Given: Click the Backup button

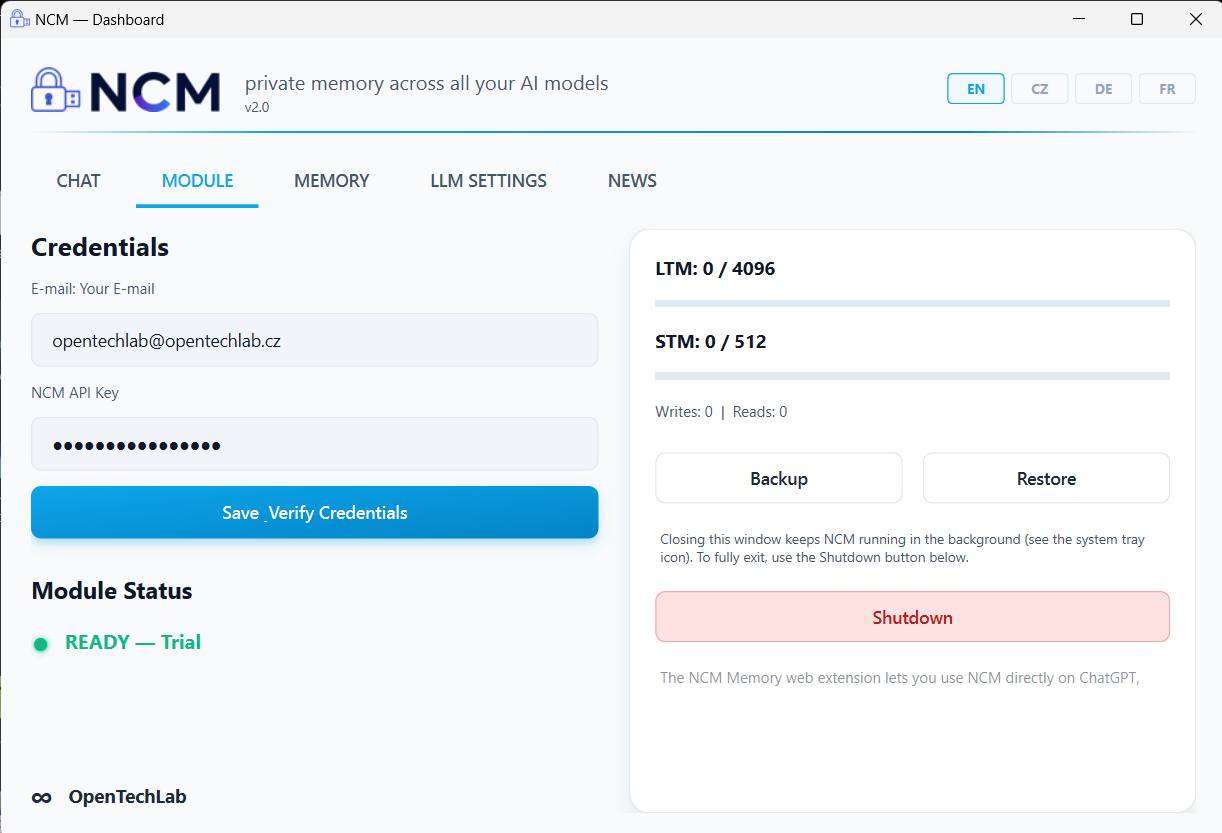Looking at the screenshot, I should (779, 478).
